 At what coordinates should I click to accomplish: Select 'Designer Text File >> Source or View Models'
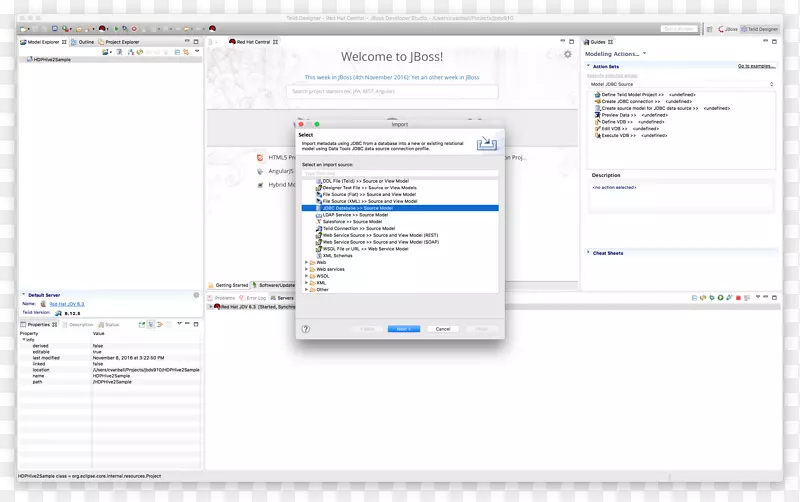coord(369,188)
